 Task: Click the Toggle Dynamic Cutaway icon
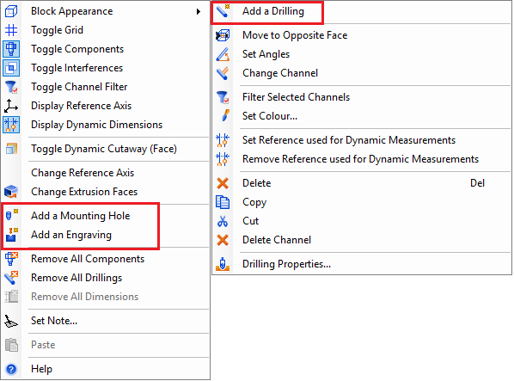click(11, 149)
